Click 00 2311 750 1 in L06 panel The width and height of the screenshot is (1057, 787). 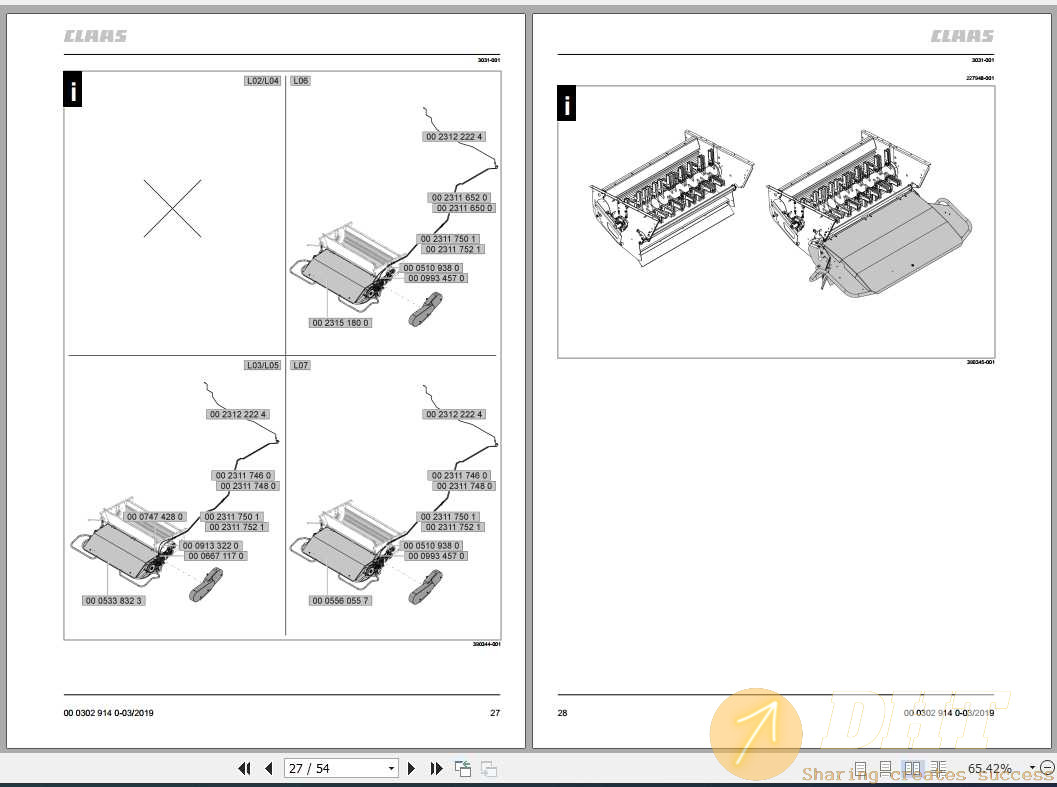(448, 239)
